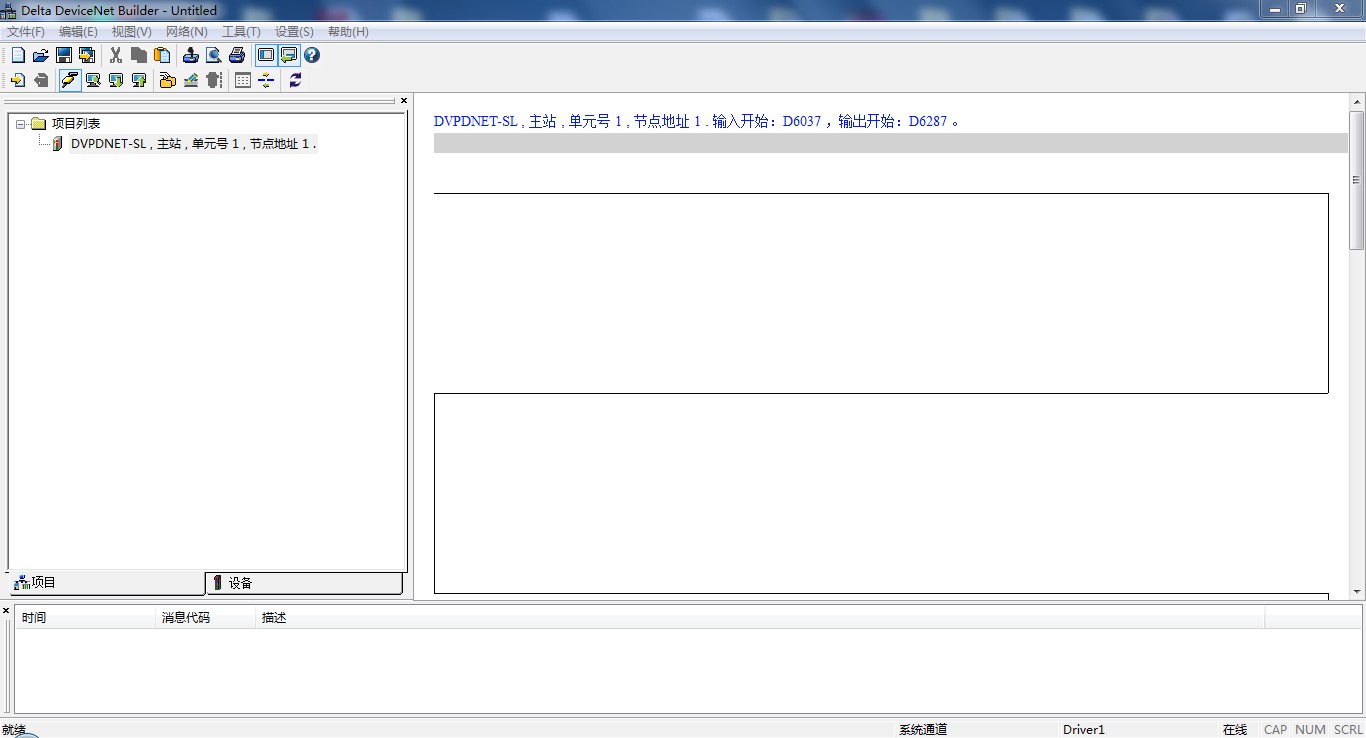Click the blue Help question mark icon
Image resolution: width=1366 pixels, height=738 pixels.
click(x=312, y=56)
